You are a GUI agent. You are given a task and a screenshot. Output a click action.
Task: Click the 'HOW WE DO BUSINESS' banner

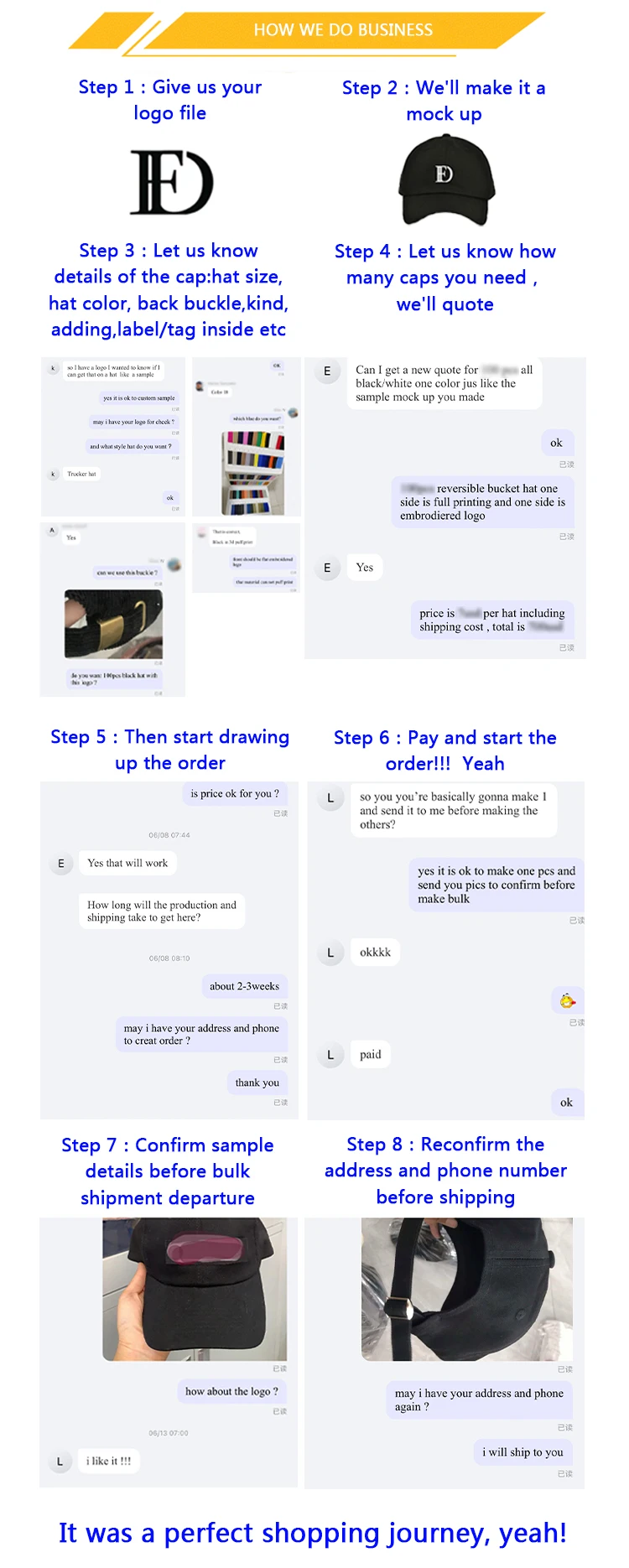[x=343, y=30]
